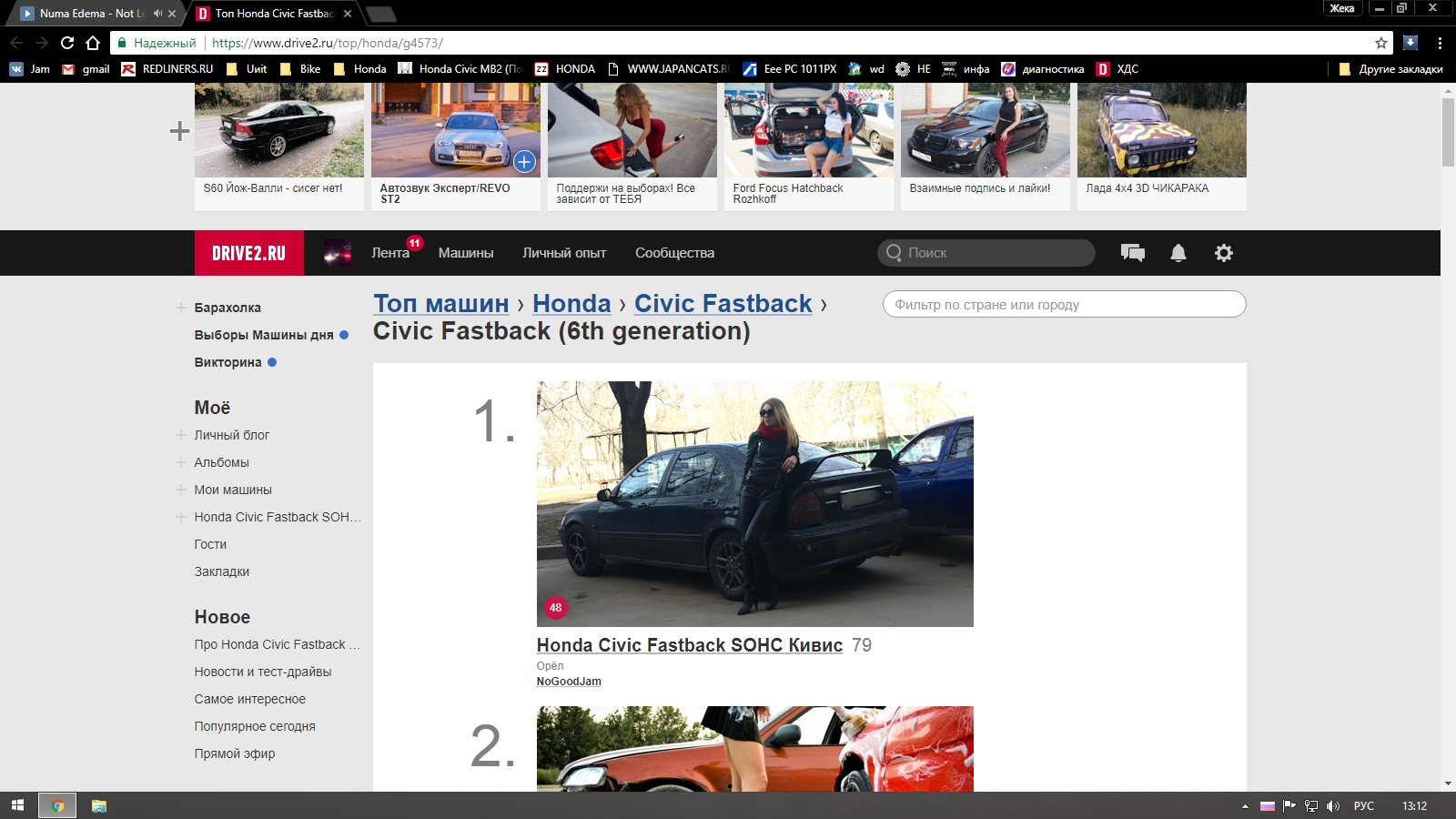Open the Лада 4x4 3D ЧИКАРАКА card
This screenshot has height=819, width=1456.
pyautogui.click(x=1162, y=147)
